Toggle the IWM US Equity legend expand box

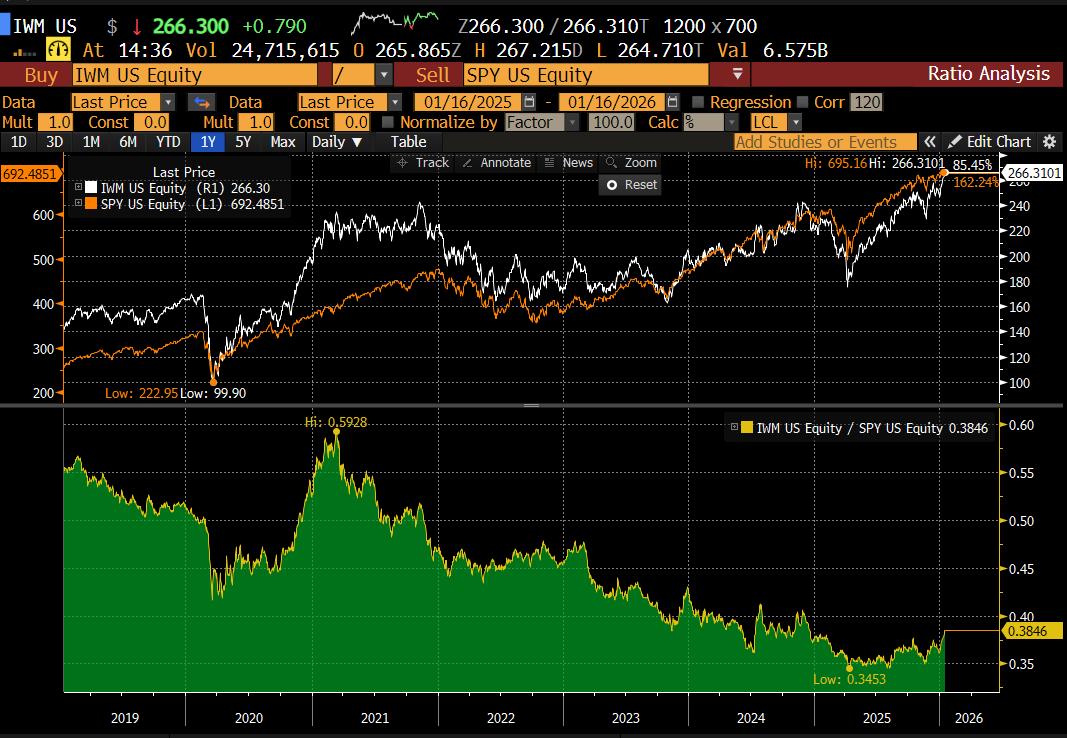78,187
